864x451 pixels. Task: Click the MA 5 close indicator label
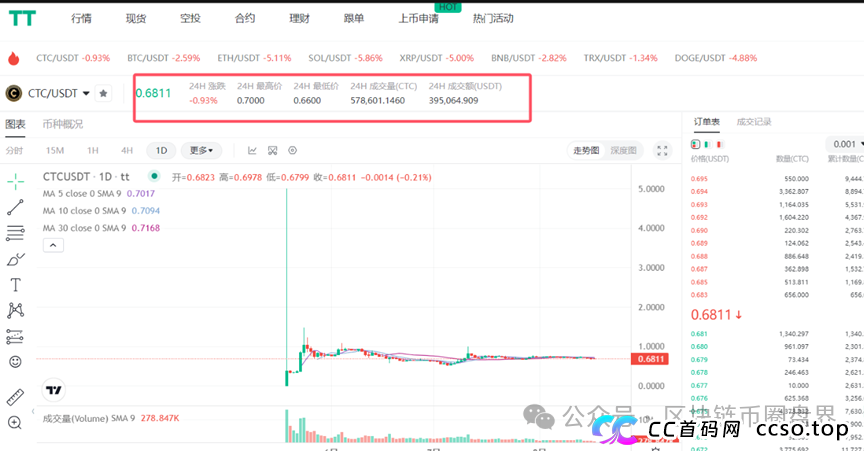82,194
